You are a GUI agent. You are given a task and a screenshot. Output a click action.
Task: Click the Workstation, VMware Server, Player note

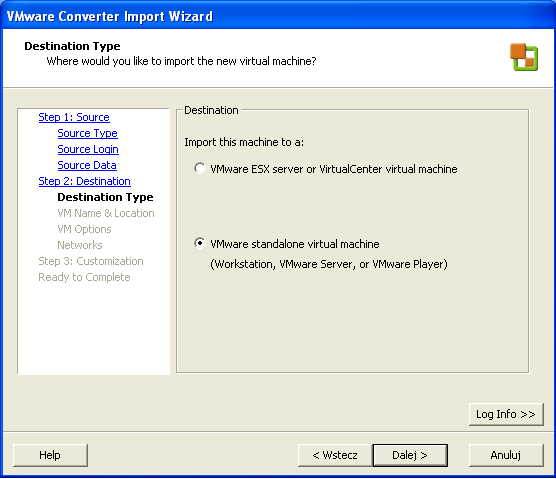(x=329, y=264)
